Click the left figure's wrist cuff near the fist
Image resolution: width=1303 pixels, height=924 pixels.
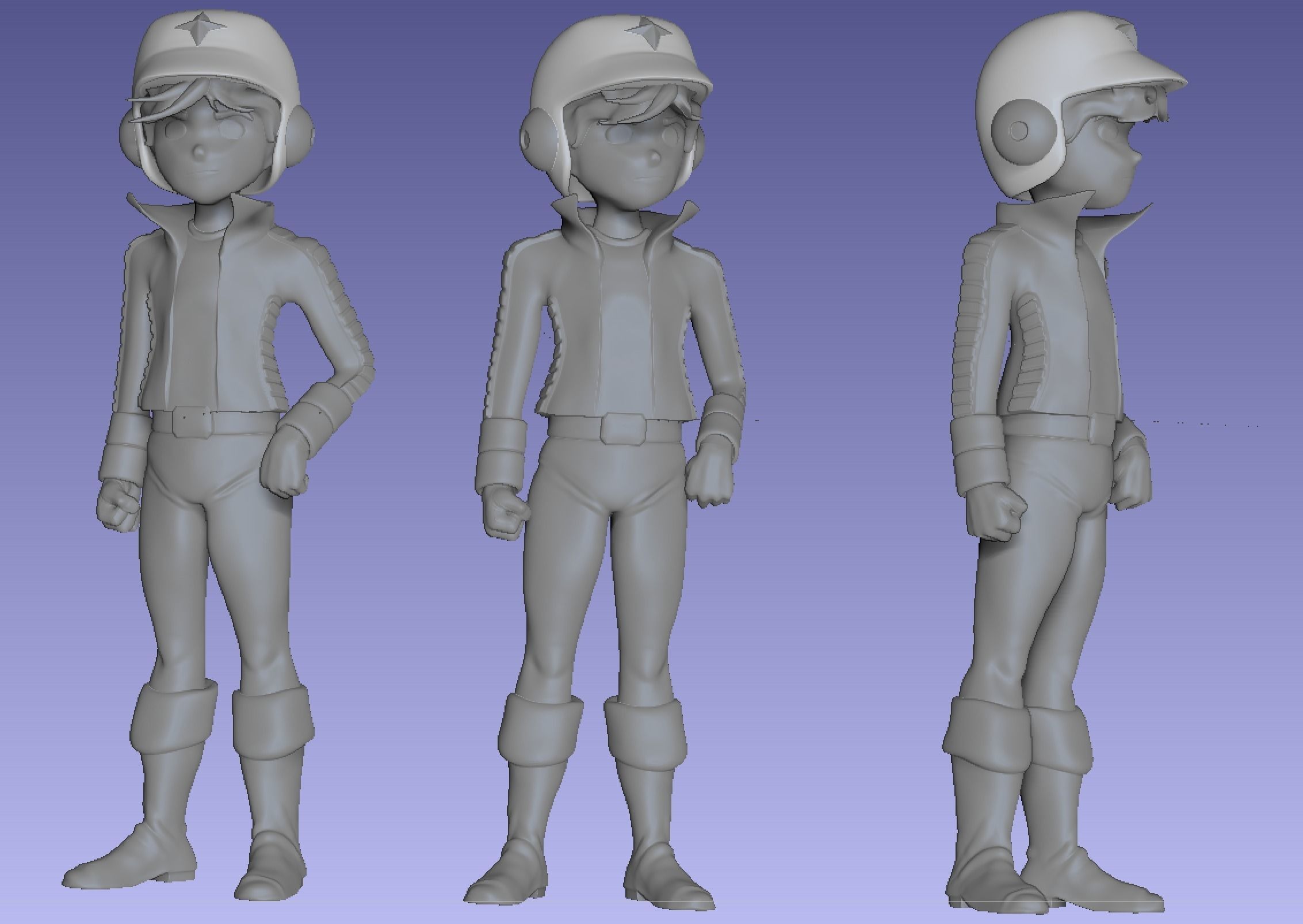tap(124, 455)
